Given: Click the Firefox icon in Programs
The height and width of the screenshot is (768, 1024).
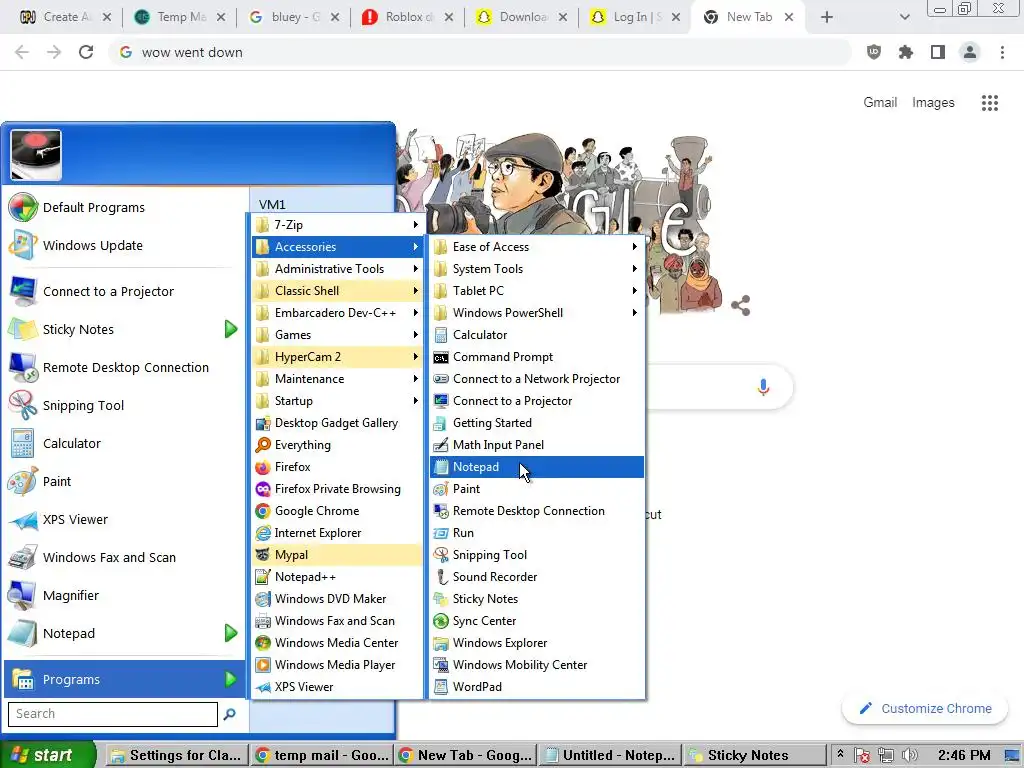Looking at the screenshot, I should point(263,467).
